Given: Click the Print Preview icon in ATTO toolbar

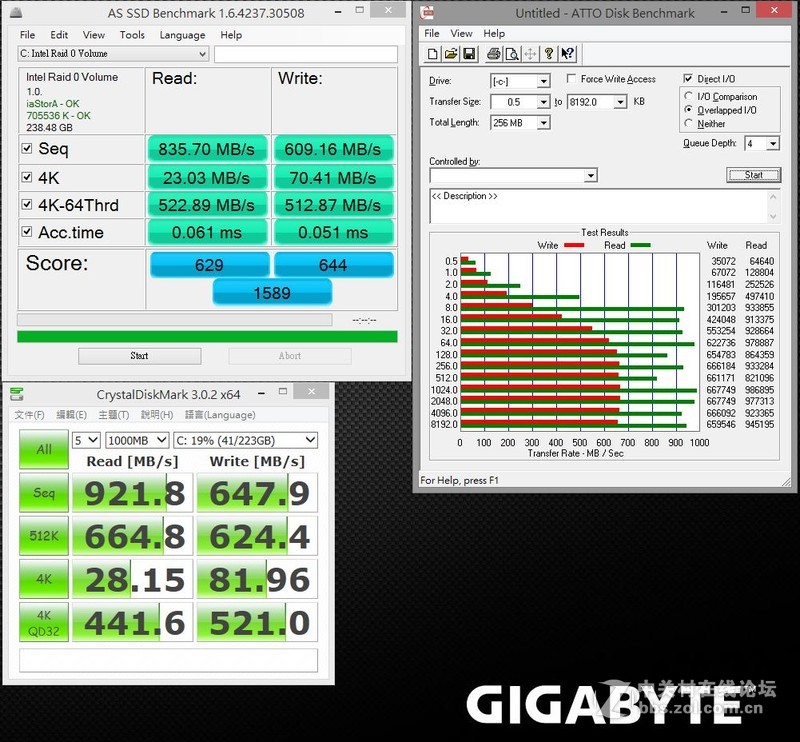Looking at the screenshot, I should (x=512, y=54).
